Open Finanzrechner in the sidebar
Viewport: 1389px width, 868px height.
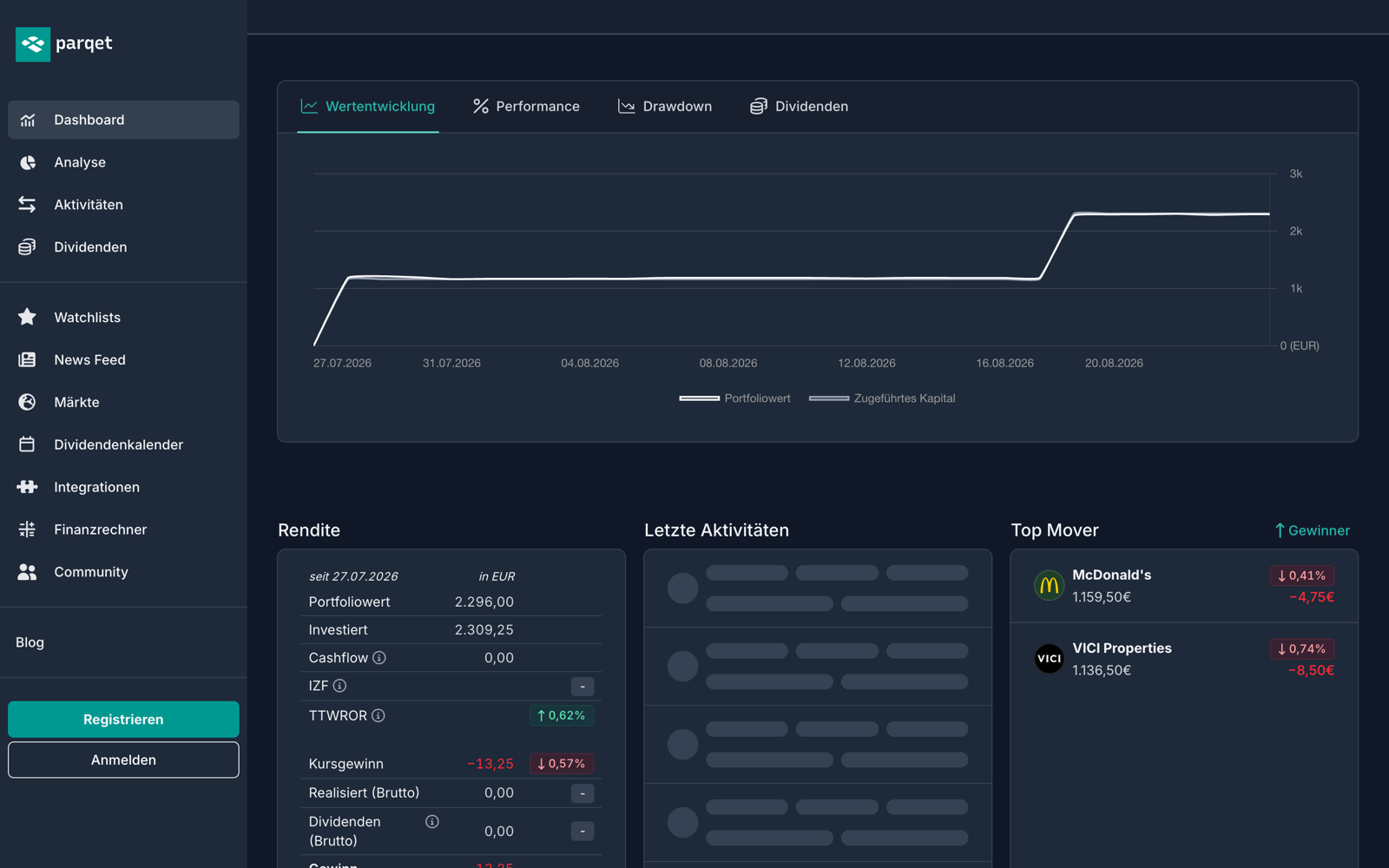pos(123,529)
